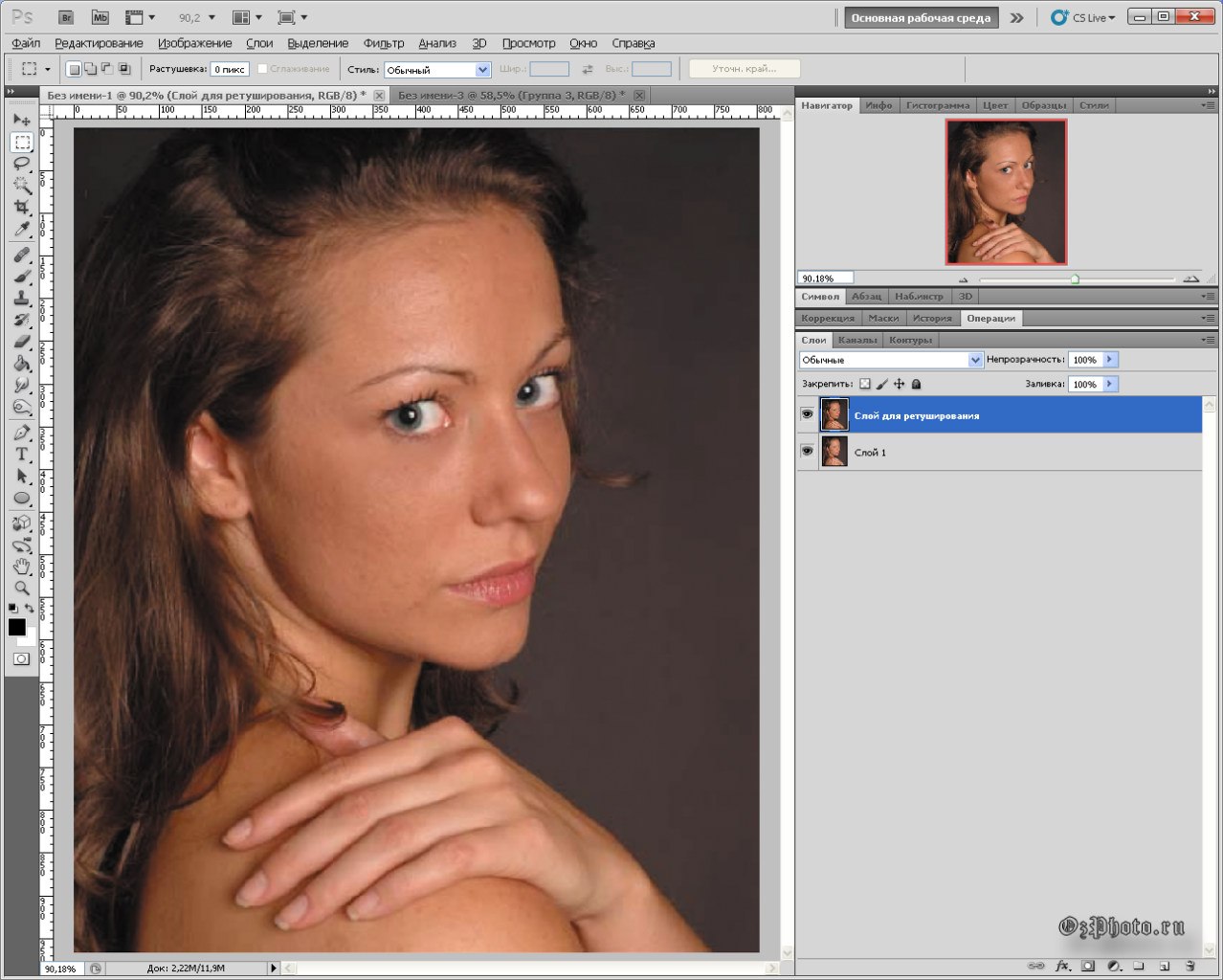
Task: Open the CS Live button
Action: coord(1082,17)
